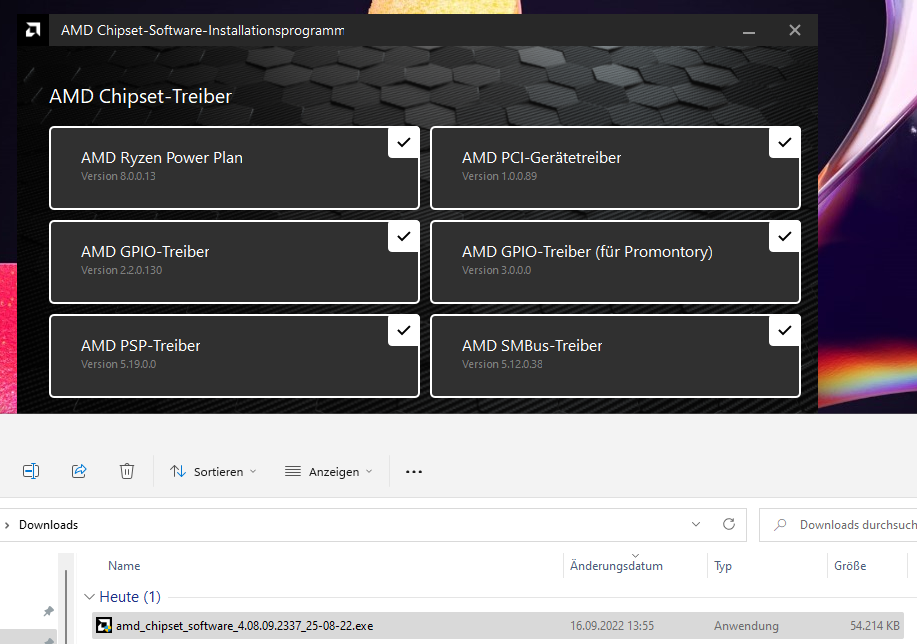Deselect the AMD SMBus-Treiber checkbox
The width and height of the screenshot is (917, 644).
784,330
